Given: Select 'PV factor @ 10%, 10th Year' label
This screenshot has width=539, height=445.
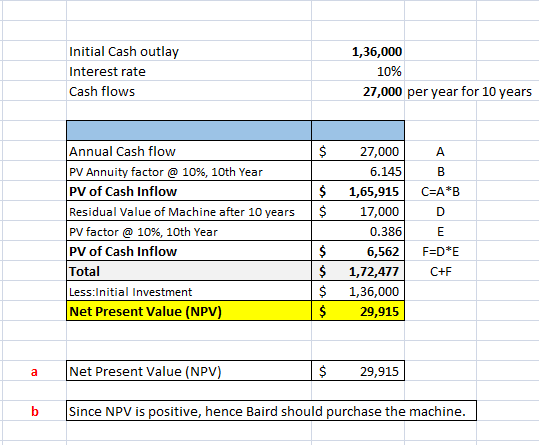Looking at the screenshot, I should click(143, 232).
